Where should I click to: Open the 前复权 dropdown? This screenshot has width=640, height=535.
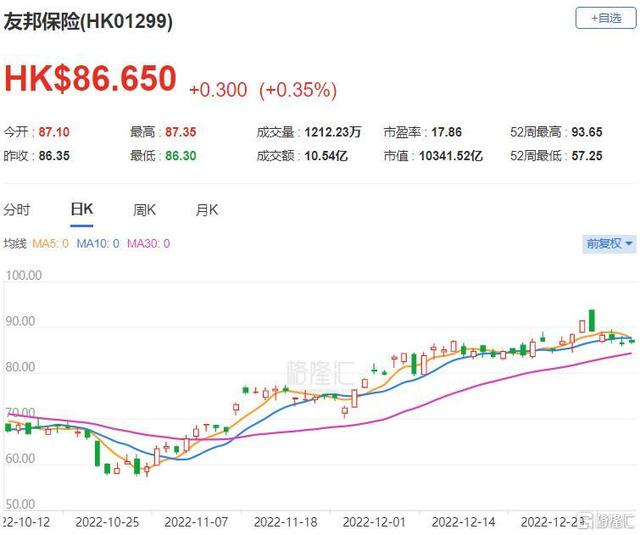609,244
